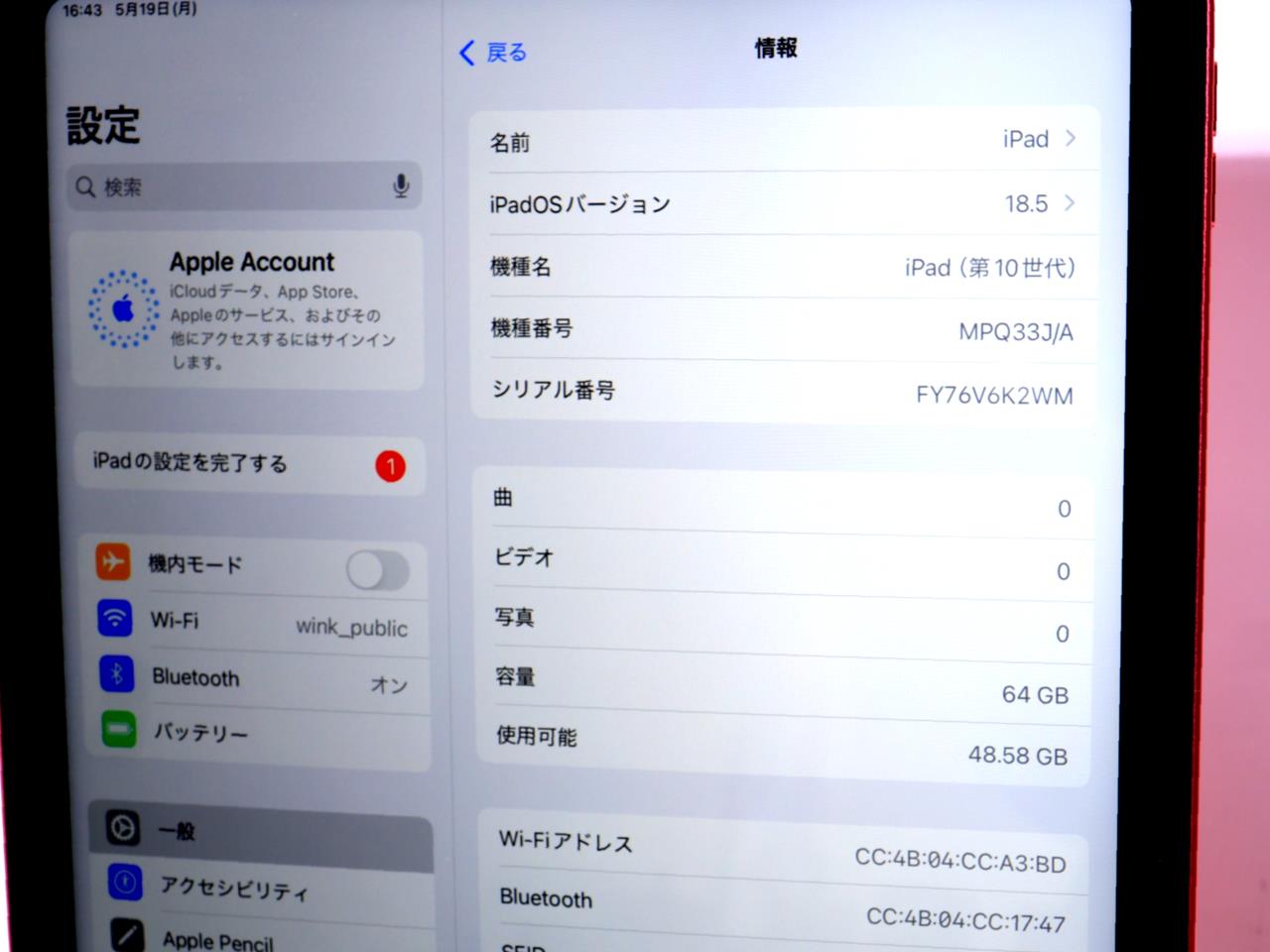Image resolution: width=1270 pixels, height=952 pixels.
Task: Open the Apple Account sign-in card
Action: coord(247,310)
